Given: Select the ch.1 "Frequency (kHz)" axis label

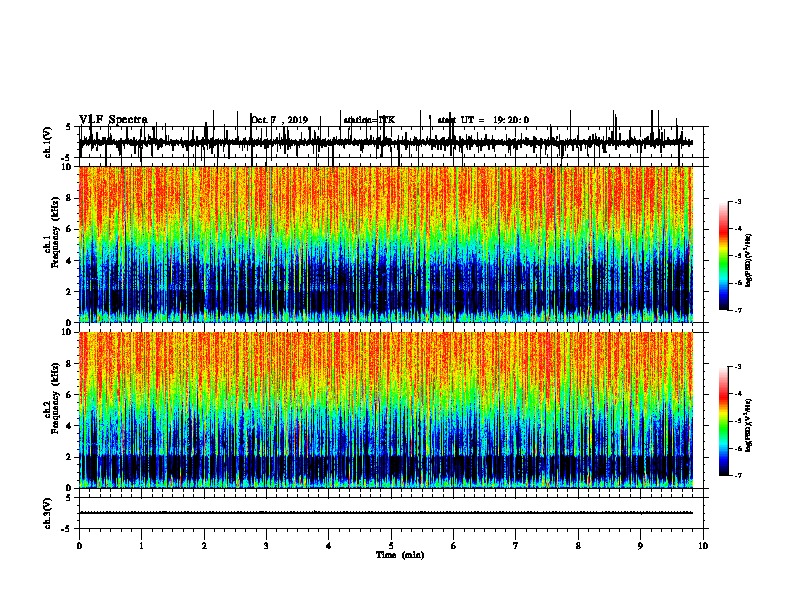Looking at the screenshot, I should (x=55, y=233).
